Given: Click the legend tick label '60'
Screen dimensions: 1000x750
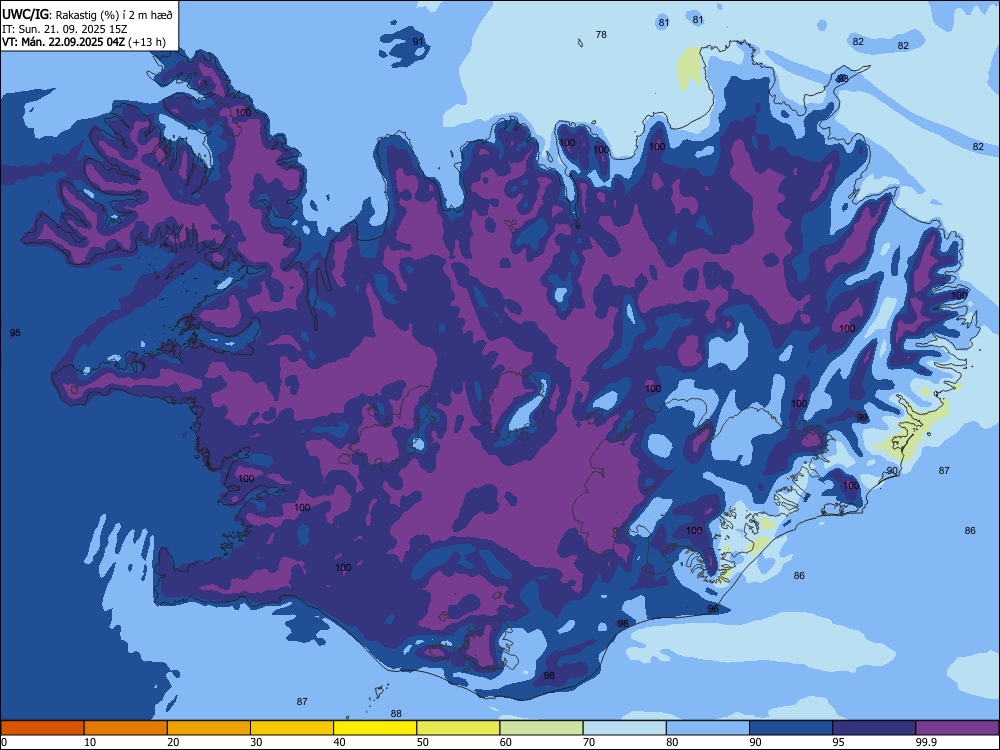Looking at the screenshot, I should pos(506,742).
